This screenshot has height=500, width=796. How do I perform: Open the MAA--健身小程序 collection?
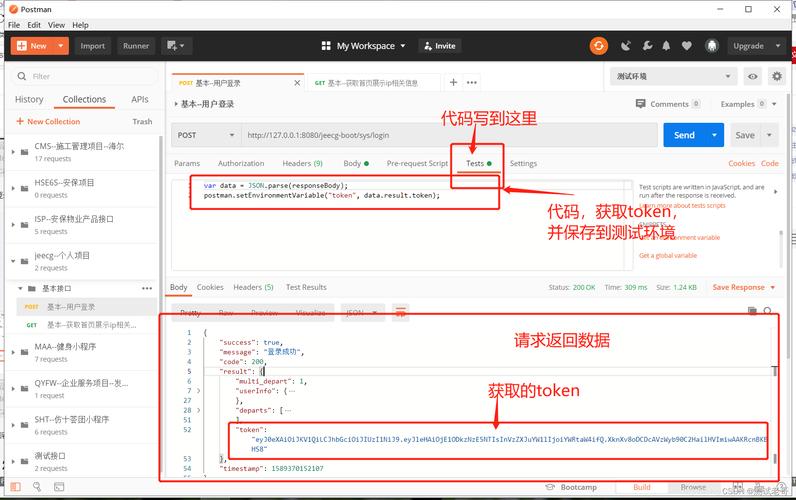tap(83, 352)
